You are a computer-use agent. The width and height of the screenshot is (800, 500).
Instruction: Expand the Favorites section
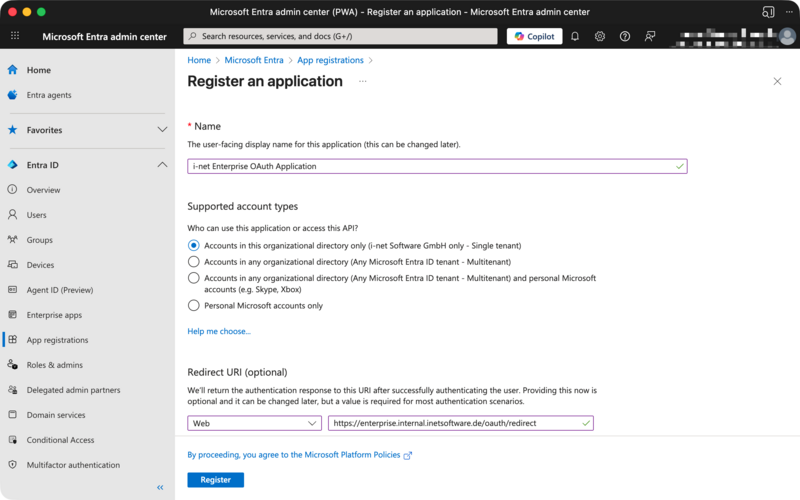coord(162,130)
